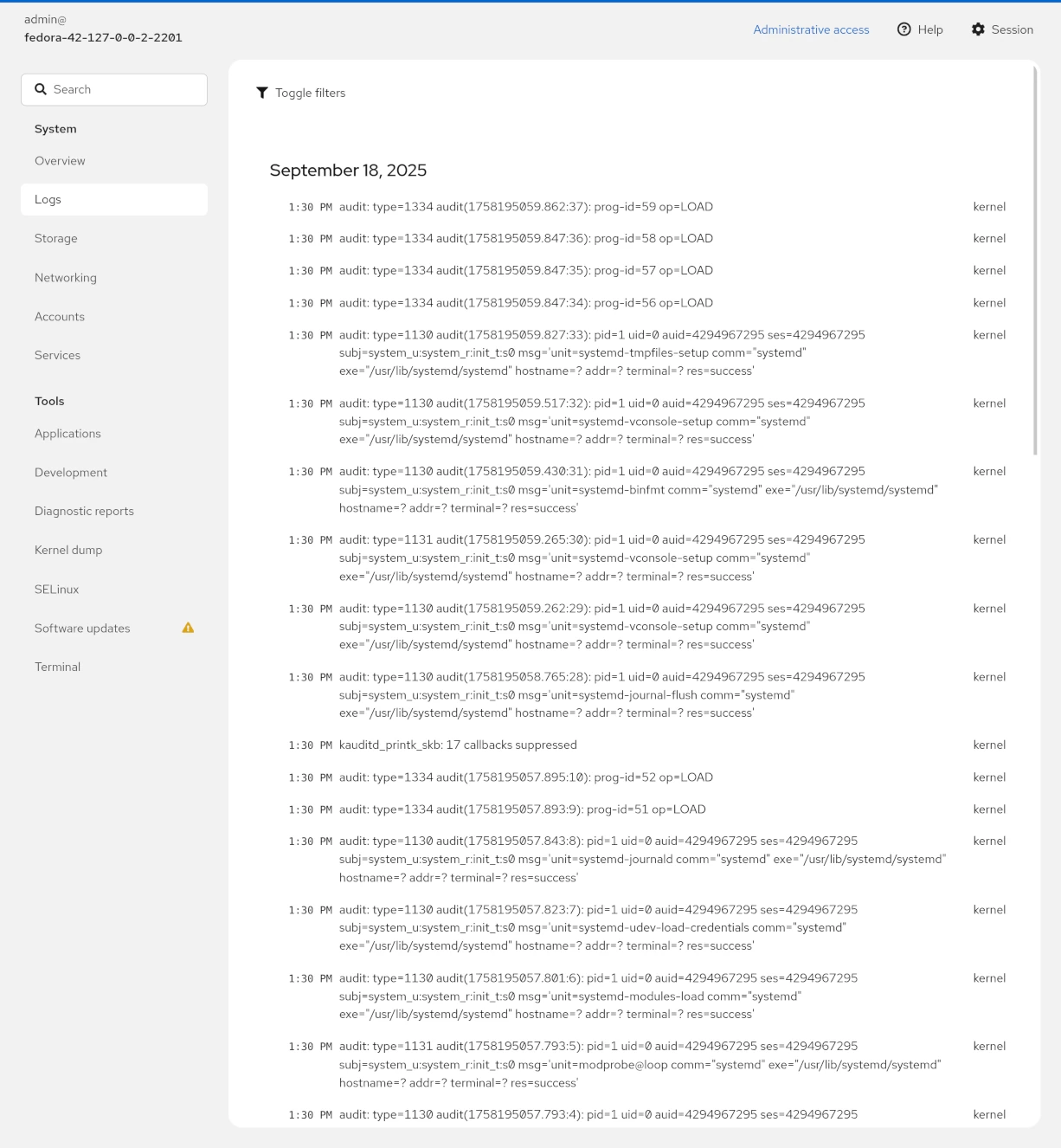
Task: Open the Storage section
Action: 55,238
